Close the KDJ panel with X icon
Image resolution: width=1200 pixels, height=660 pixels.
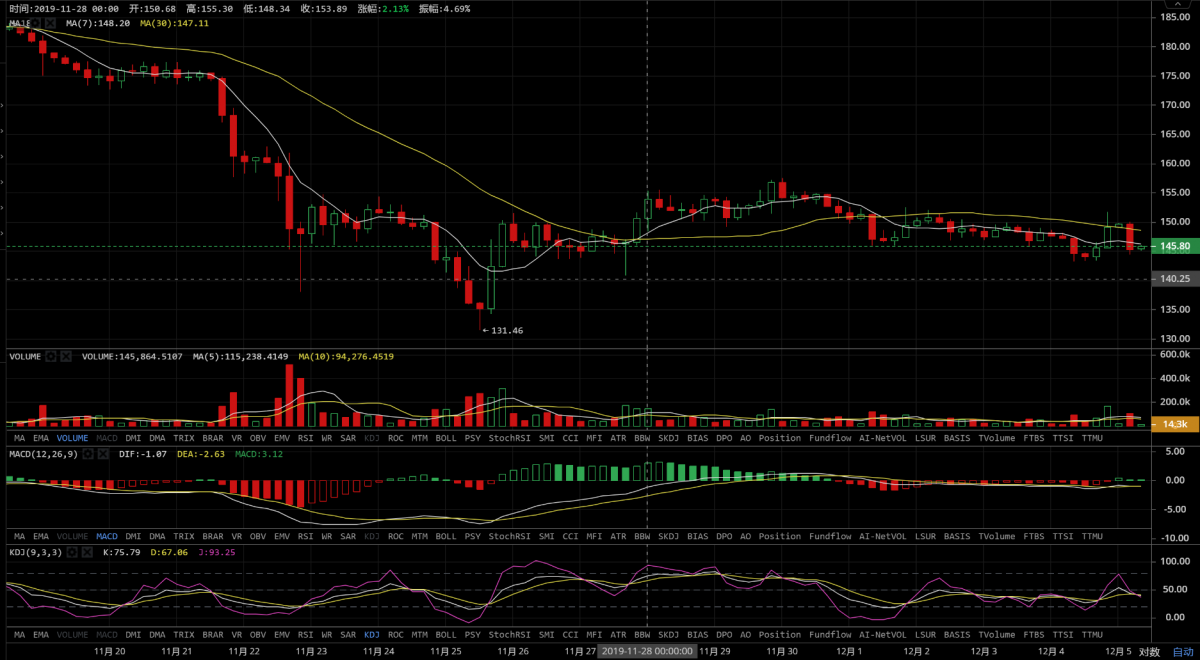87,551
